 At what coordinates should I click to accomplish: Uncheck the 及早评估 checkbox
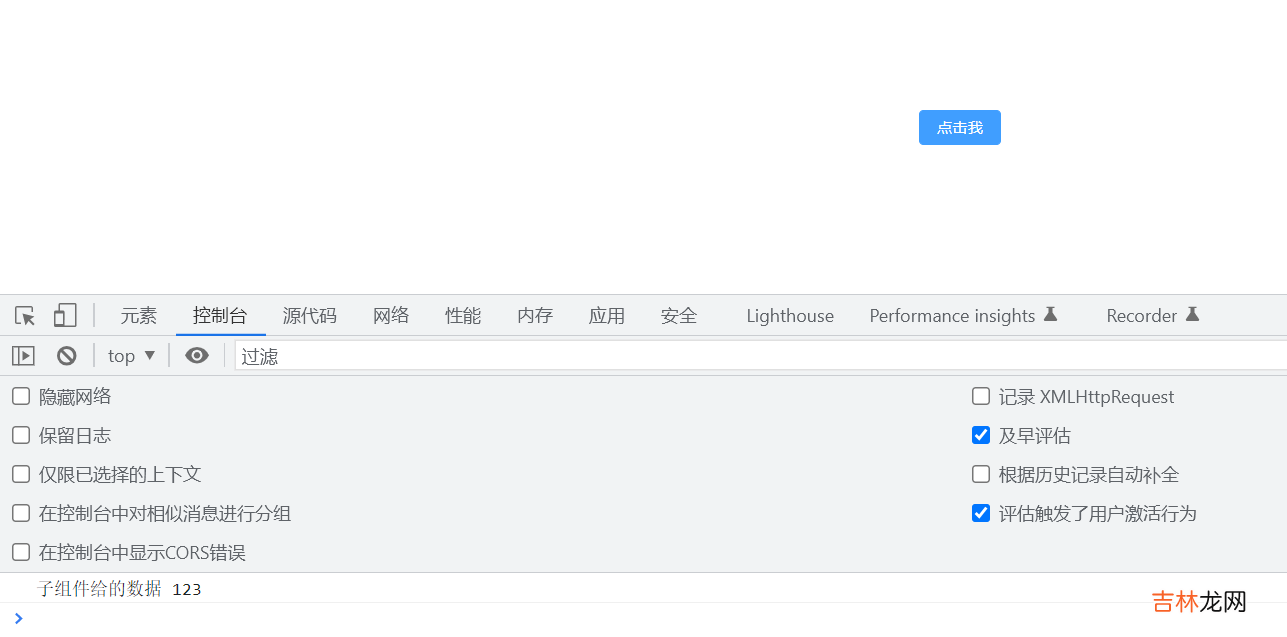point(981,436)
